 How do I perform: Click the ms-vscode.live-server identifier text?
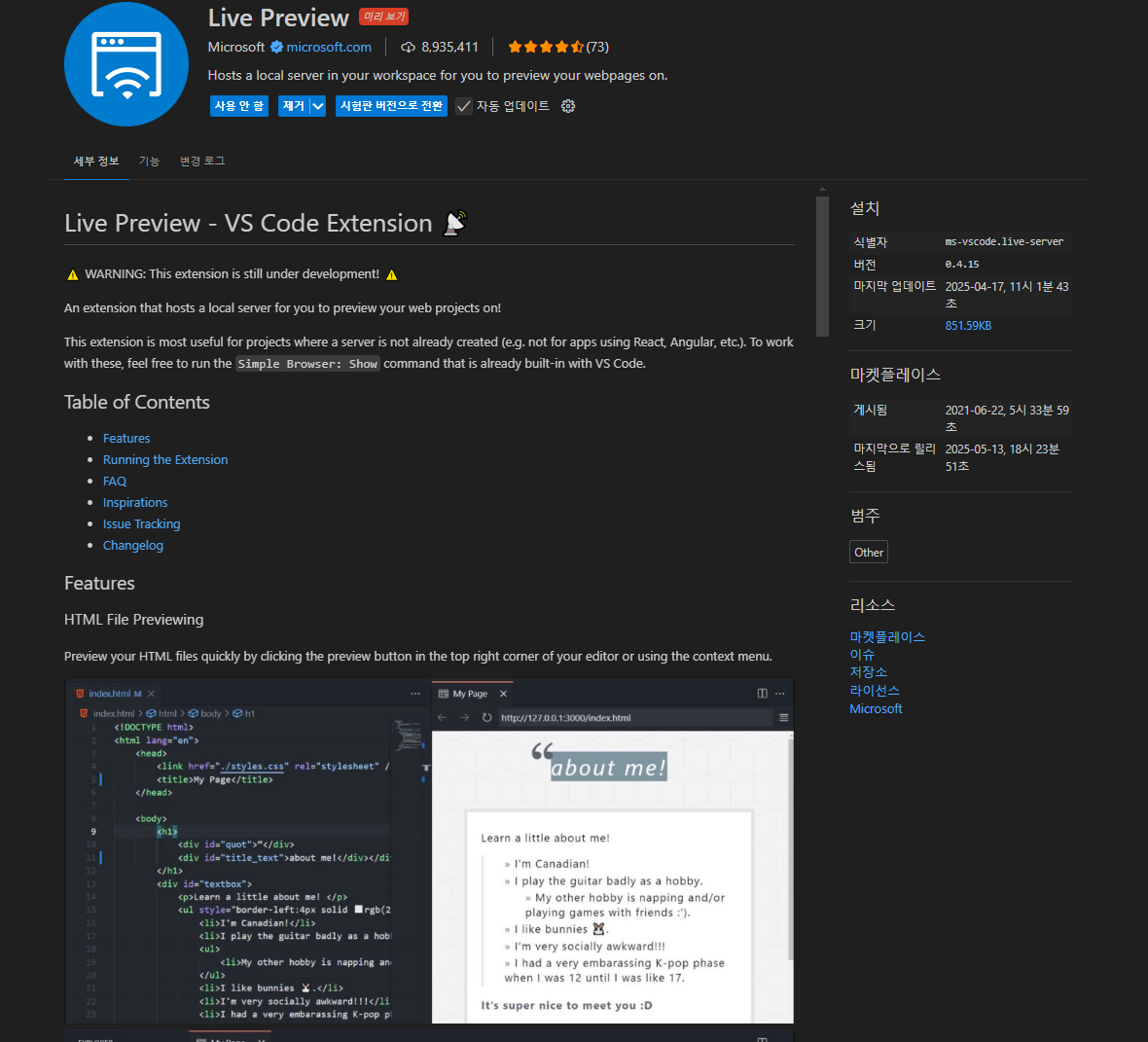(x=1004, y=241)
